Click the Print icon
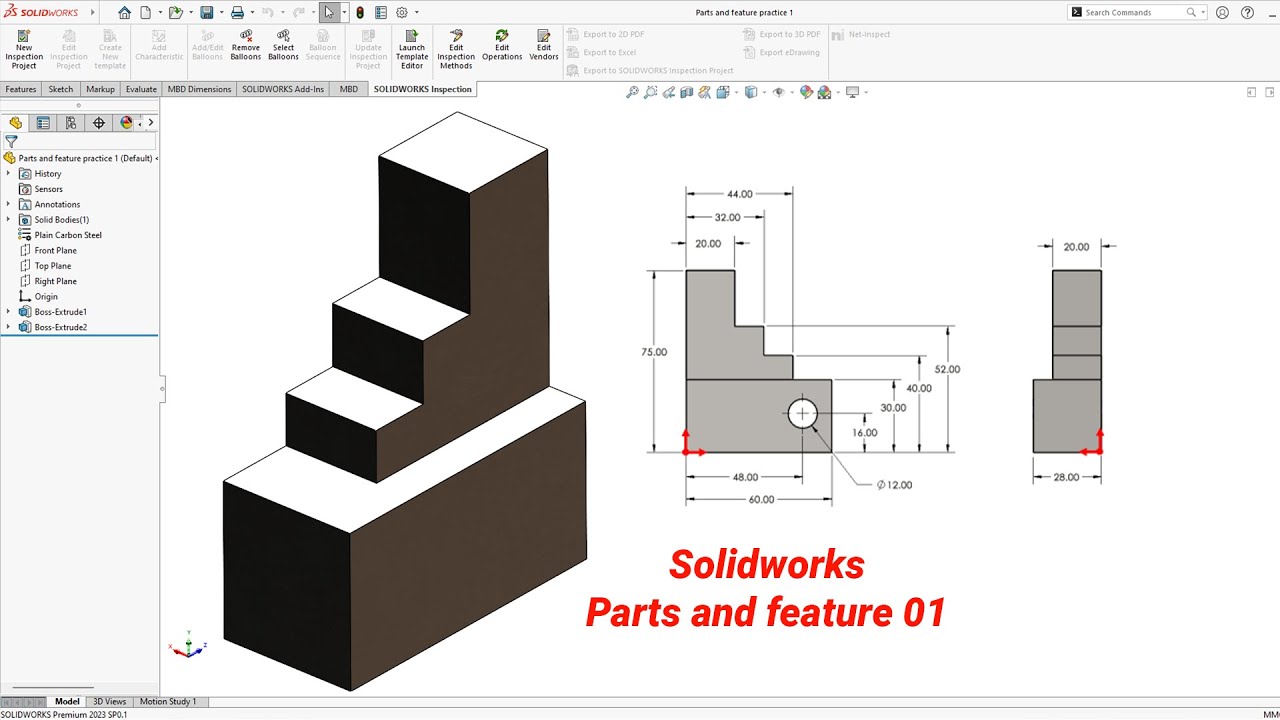Image resolution: width=1280 pixels, height=720 pixels. click(237, 13)
